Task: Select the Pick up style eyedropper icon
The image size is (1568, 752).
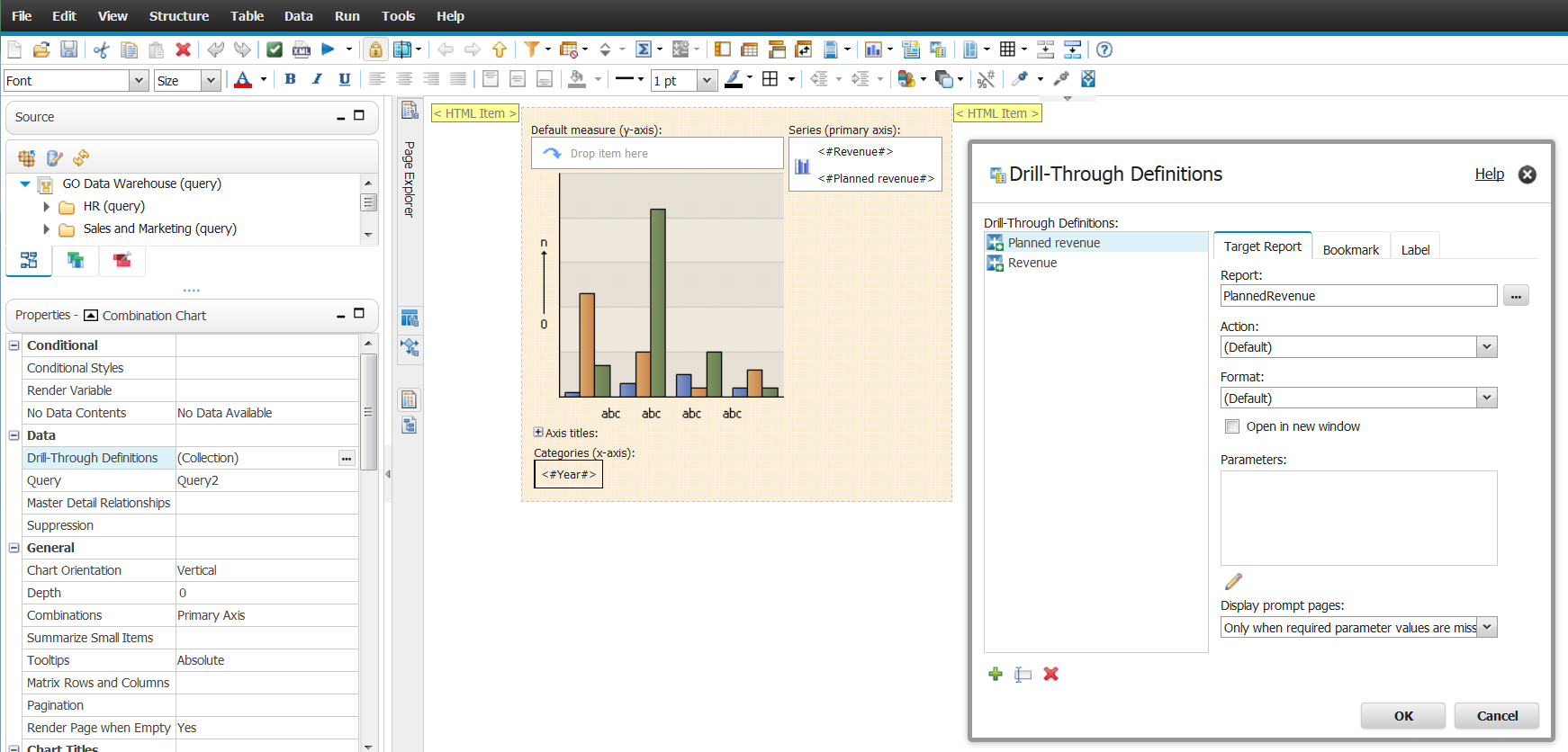Action: coord(1020,79)
